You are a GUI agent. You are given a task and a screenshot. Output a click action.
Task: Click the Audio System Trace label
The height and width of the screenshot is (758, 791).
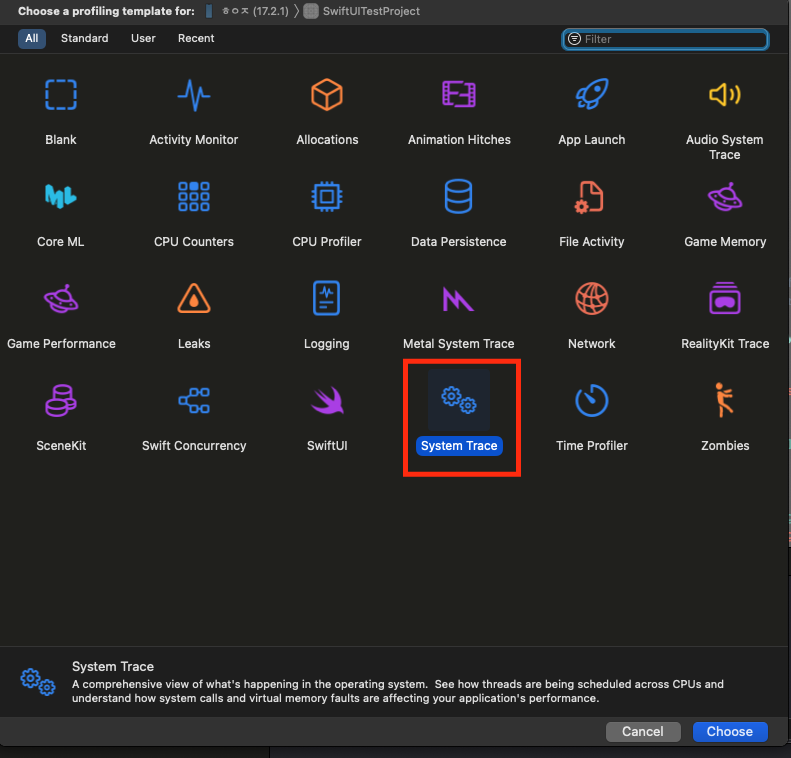pos(724,147)
